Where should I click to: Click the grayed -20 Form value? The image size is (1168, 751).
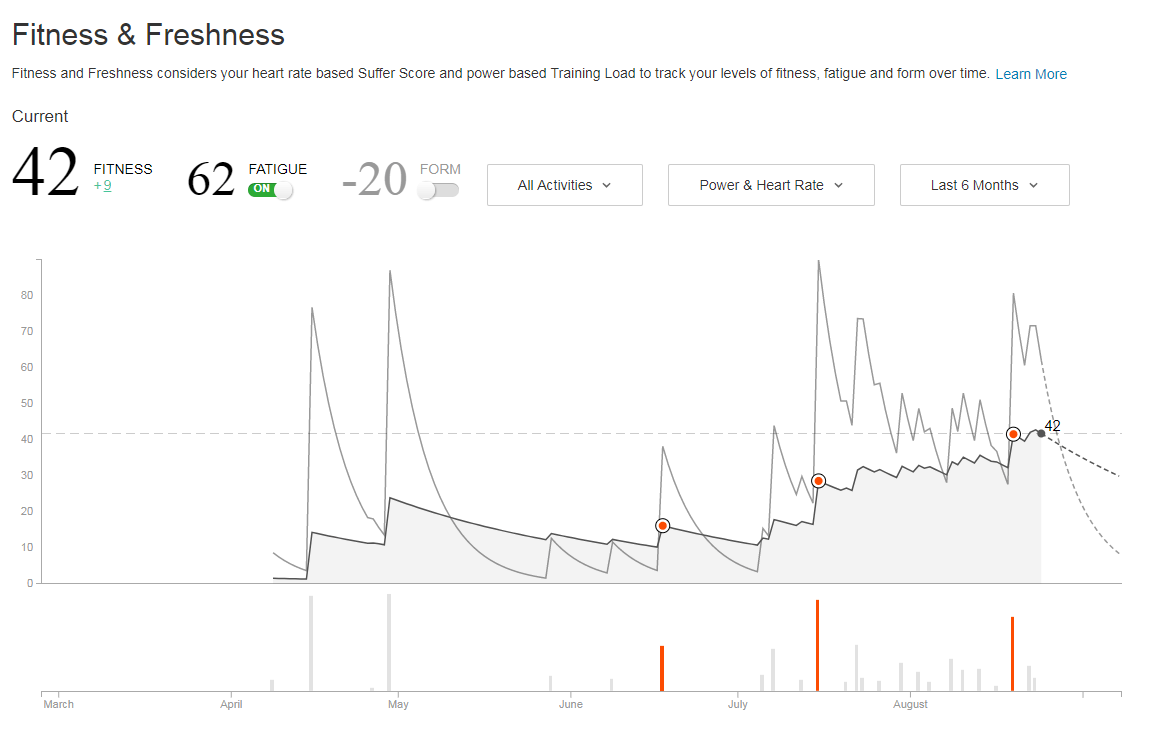[x=374, y=180]
